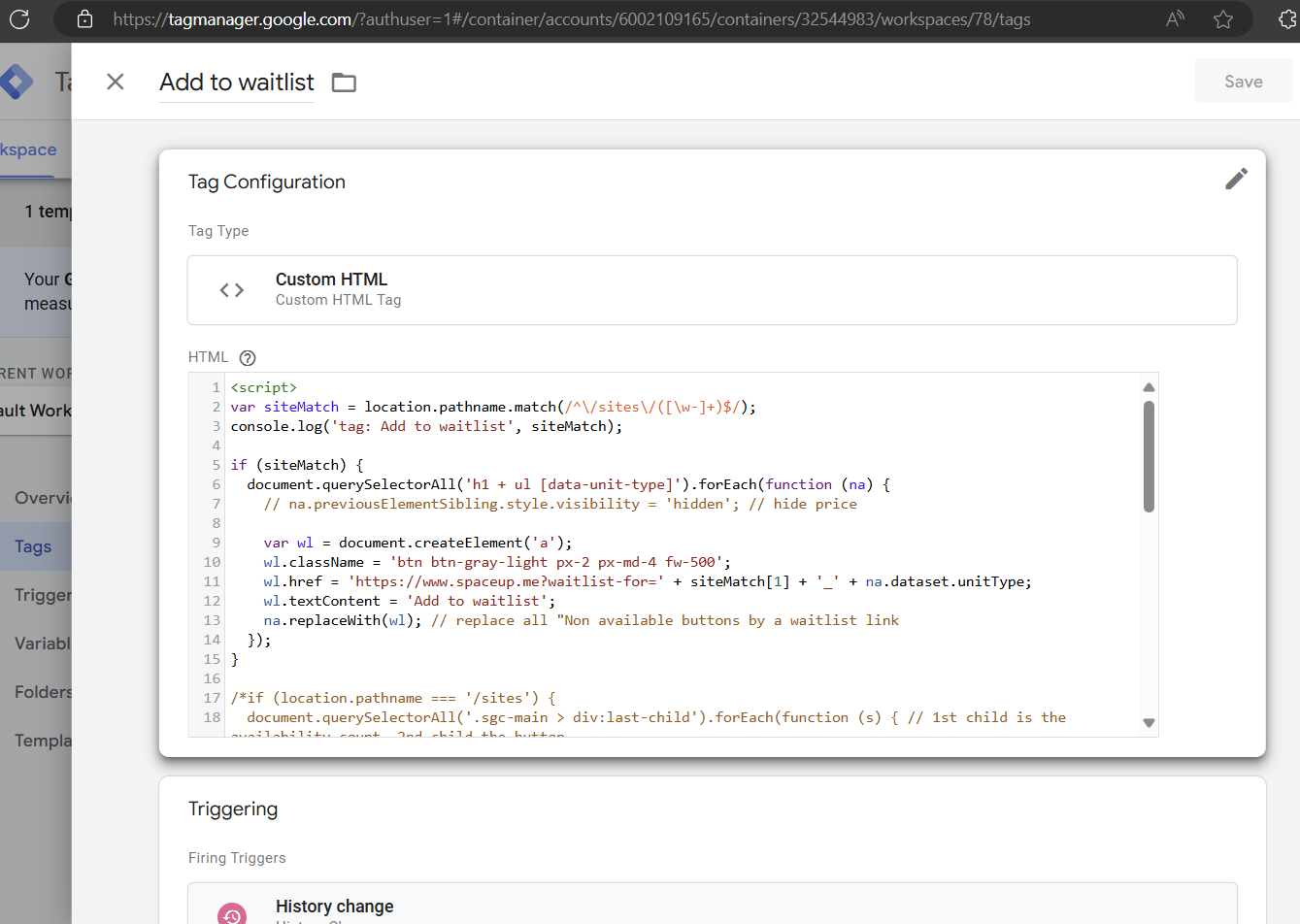1300x924 pixels.
Task: Place cursor on the querySelectorAll 'h1 + ul' line
Action: [568, 484]
